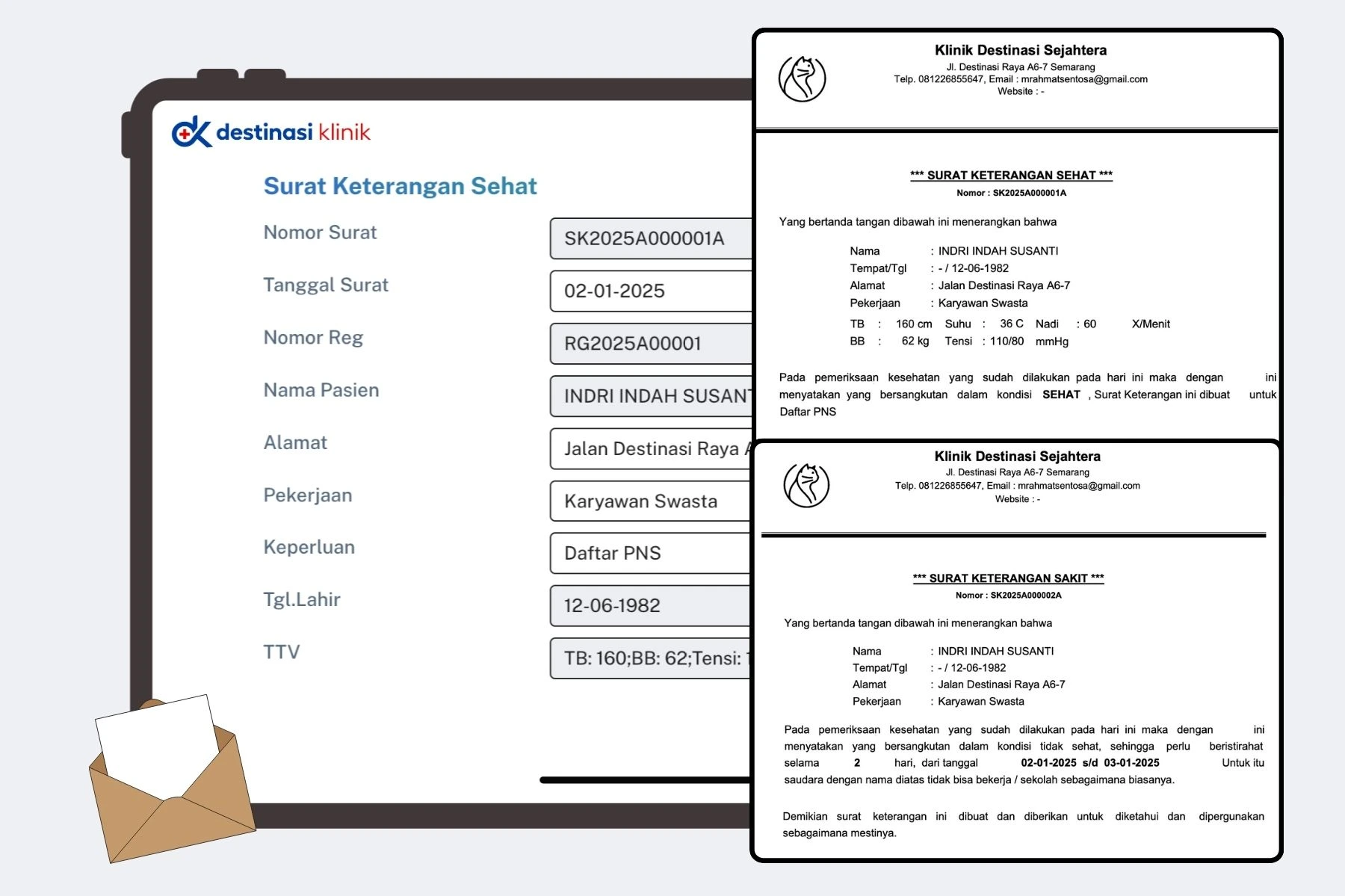
Task: Click the Pekerjaan form label
Action: click(308, 495)
